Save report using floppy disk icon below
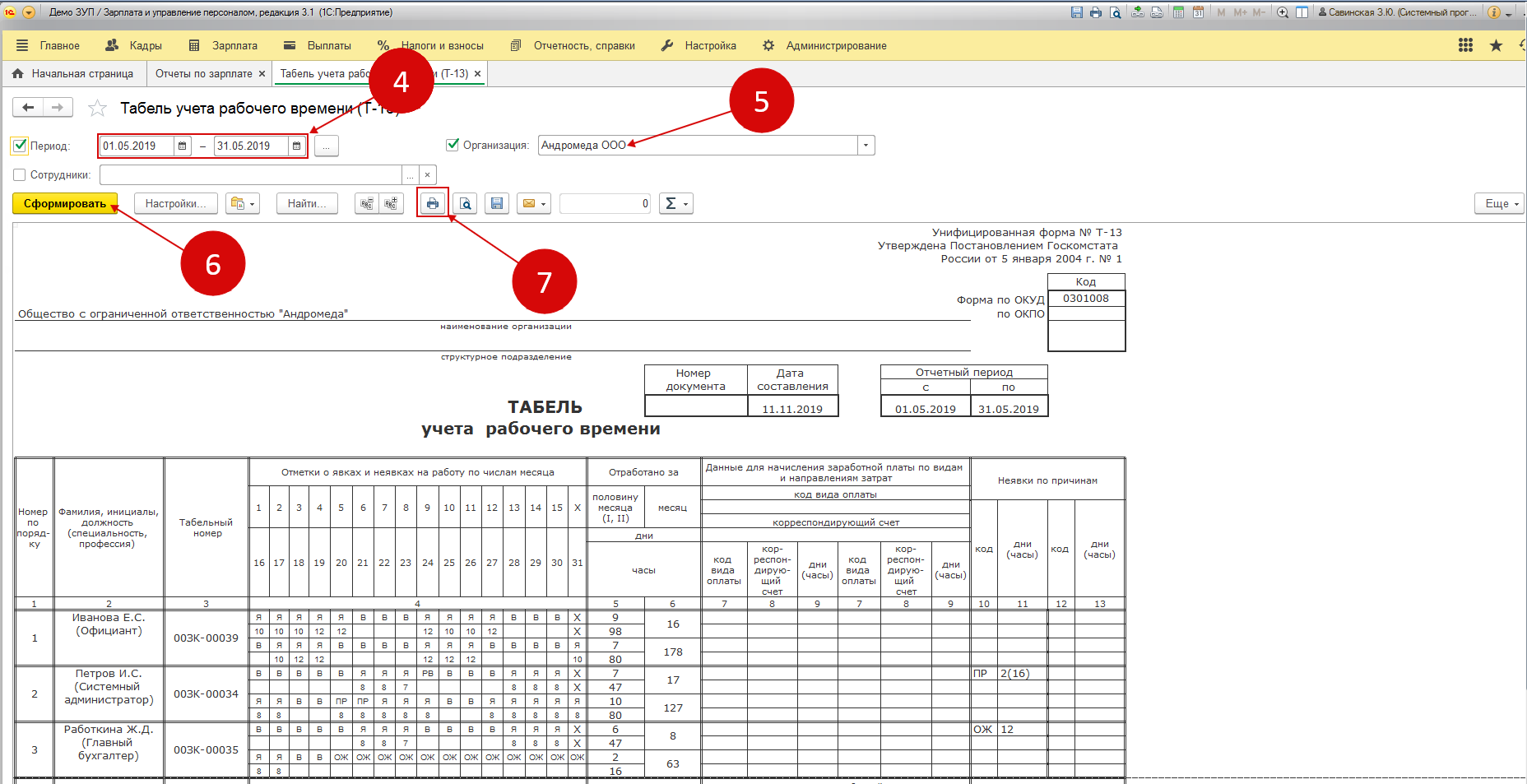Screen dimensions: 1527x784 click(x=497, y=203)
